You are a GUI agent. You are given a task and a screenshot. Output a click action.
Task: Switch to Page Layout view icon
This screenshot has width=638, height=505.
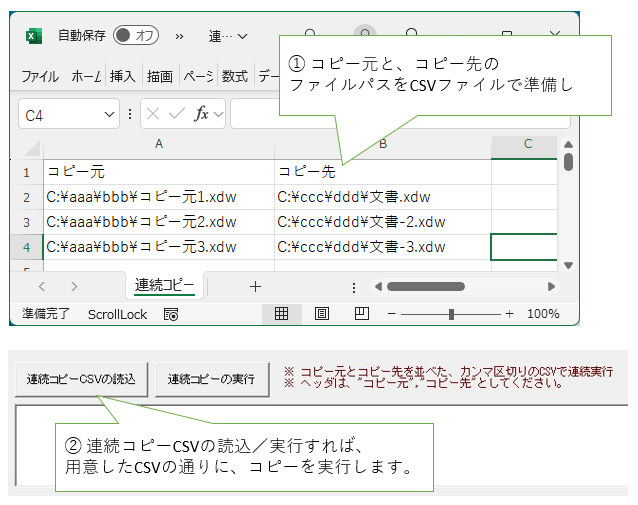click(x=322, y=314)
